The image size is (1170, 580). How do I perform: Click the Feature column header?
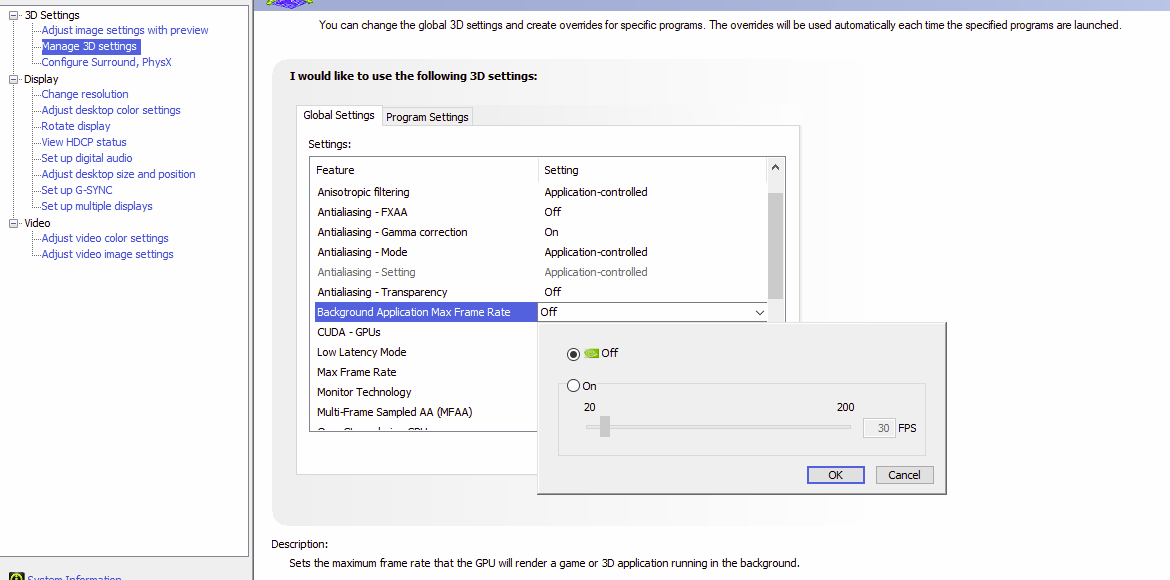click(x=424, y=170)
